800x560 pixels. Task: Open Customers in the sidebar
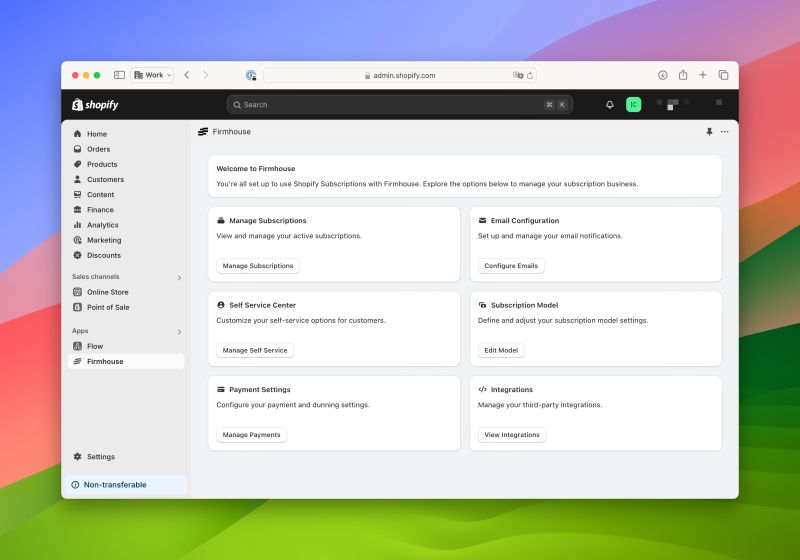click(126, 180)
